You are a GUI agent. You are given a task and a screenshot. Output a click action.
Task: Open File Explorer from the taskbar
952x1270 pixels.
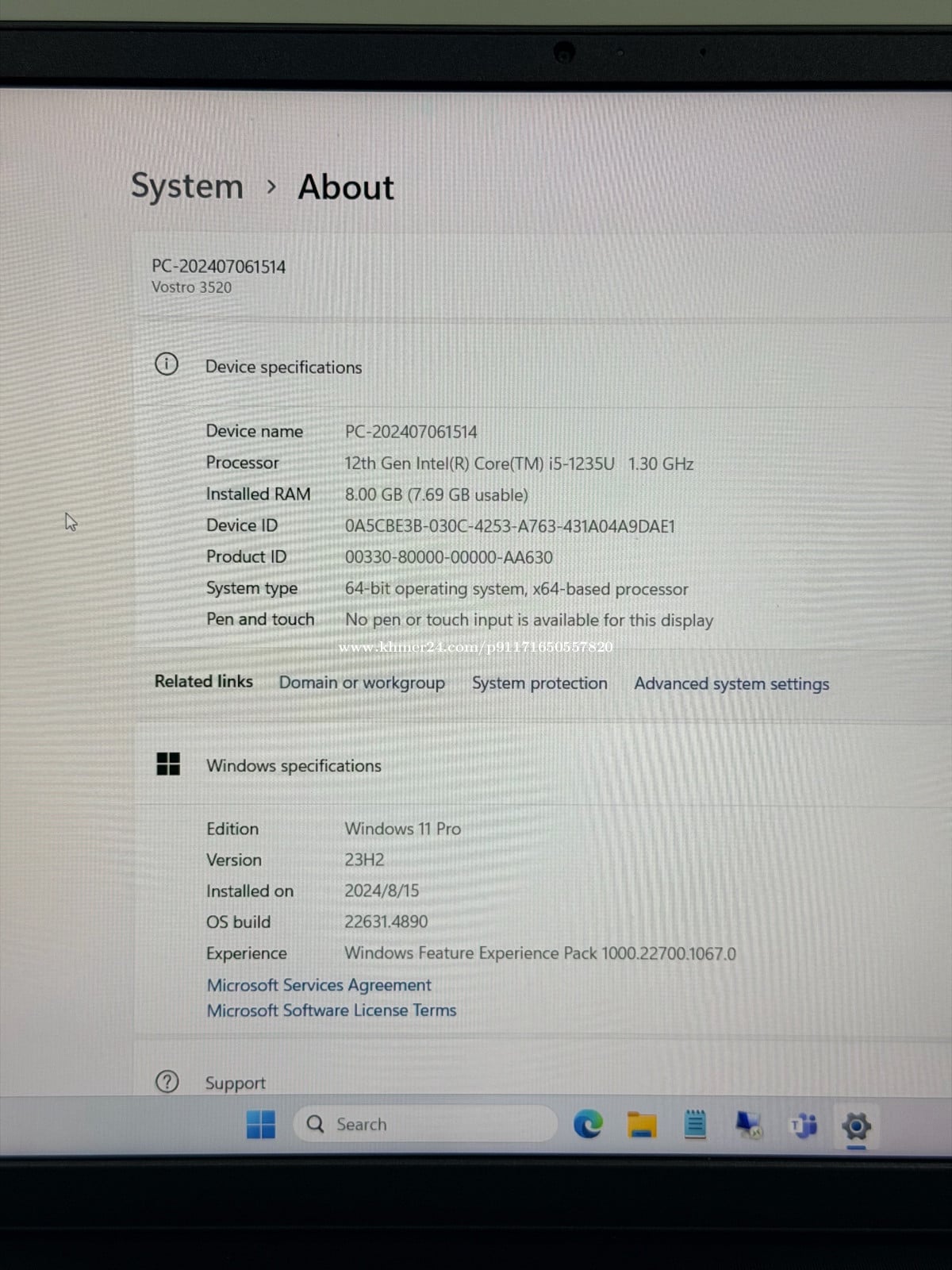(x=642, y=1125)
